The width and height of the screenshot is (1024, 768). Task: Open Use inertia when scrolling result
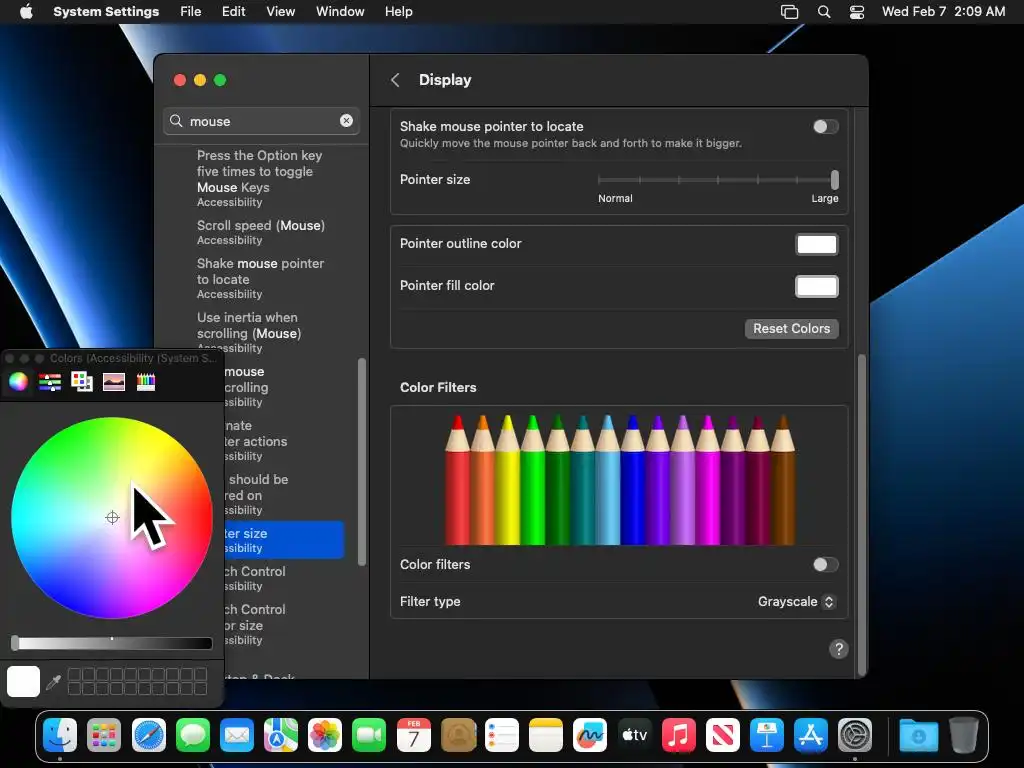pyautogui.click(x=249, y=332)
